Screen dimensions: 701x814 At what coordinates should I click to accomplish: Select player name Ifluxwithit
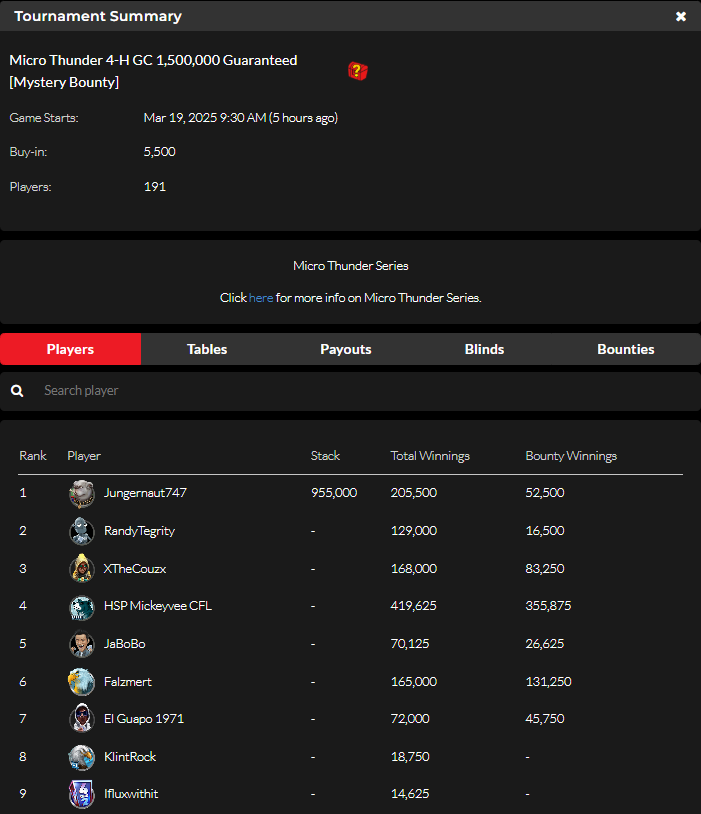(x=131, y=794)
